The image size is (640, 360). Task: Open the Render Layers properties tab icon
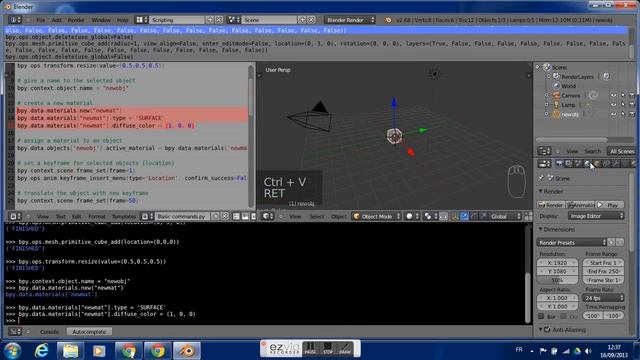569,164
